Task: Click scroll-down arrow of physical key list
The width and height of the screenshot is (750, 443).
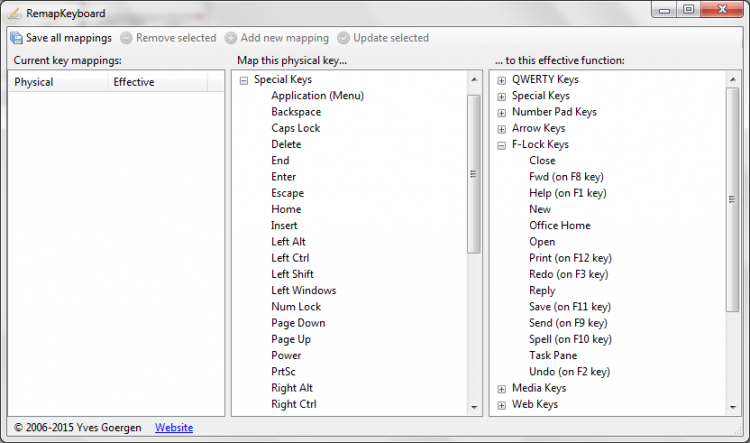Action: tap(474, 408)
